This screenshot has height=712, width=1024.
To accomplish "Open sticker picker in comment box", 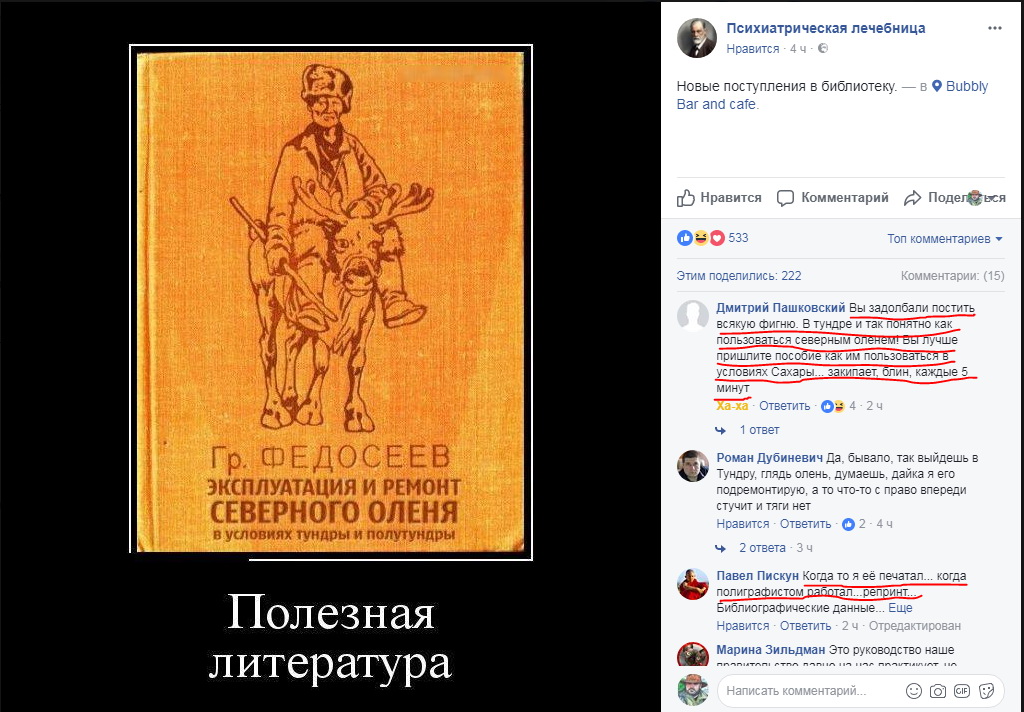I will coord(987,690).
